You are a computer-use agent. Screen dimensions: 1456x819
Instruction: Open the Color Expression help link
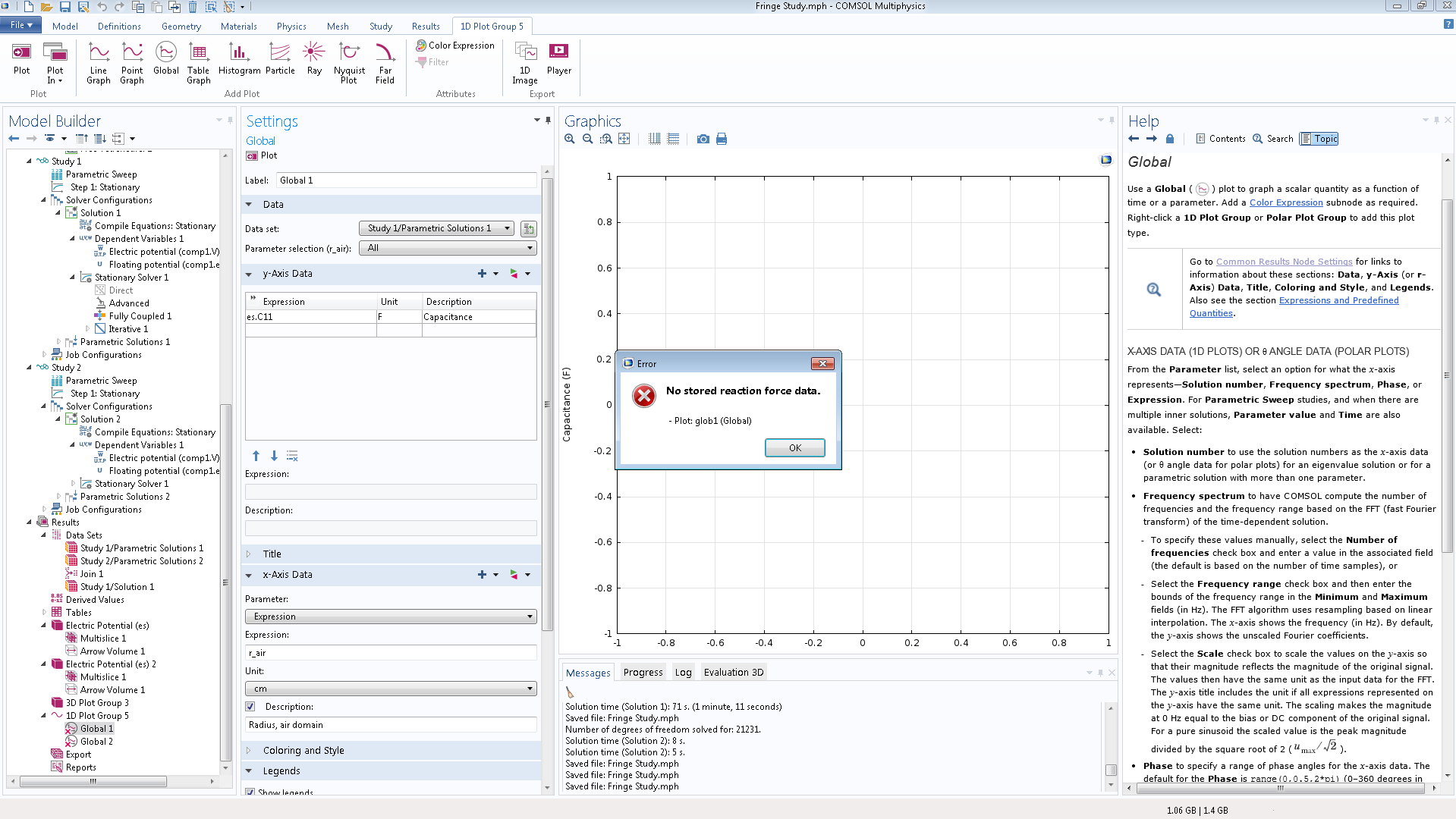coord(1285,202)
